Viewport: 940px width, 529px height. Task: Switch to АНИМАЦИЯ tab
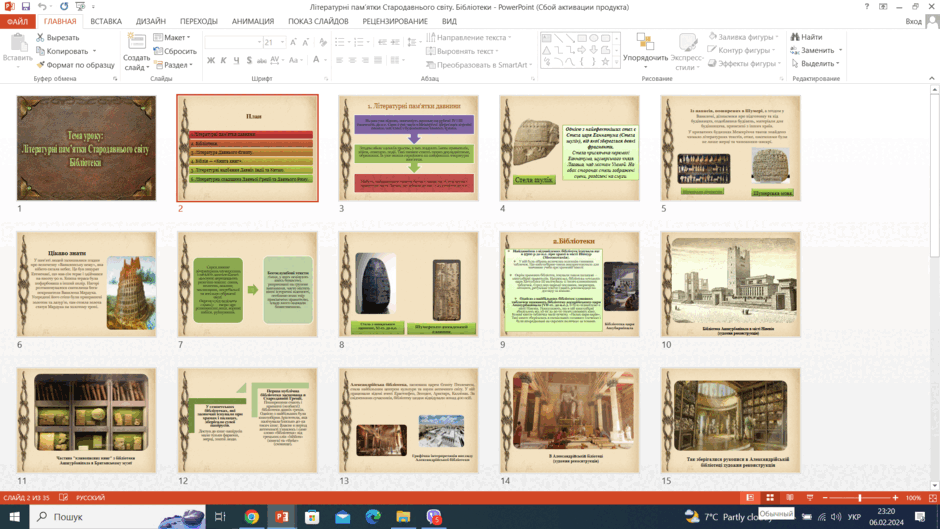click(x=253, y=21)
